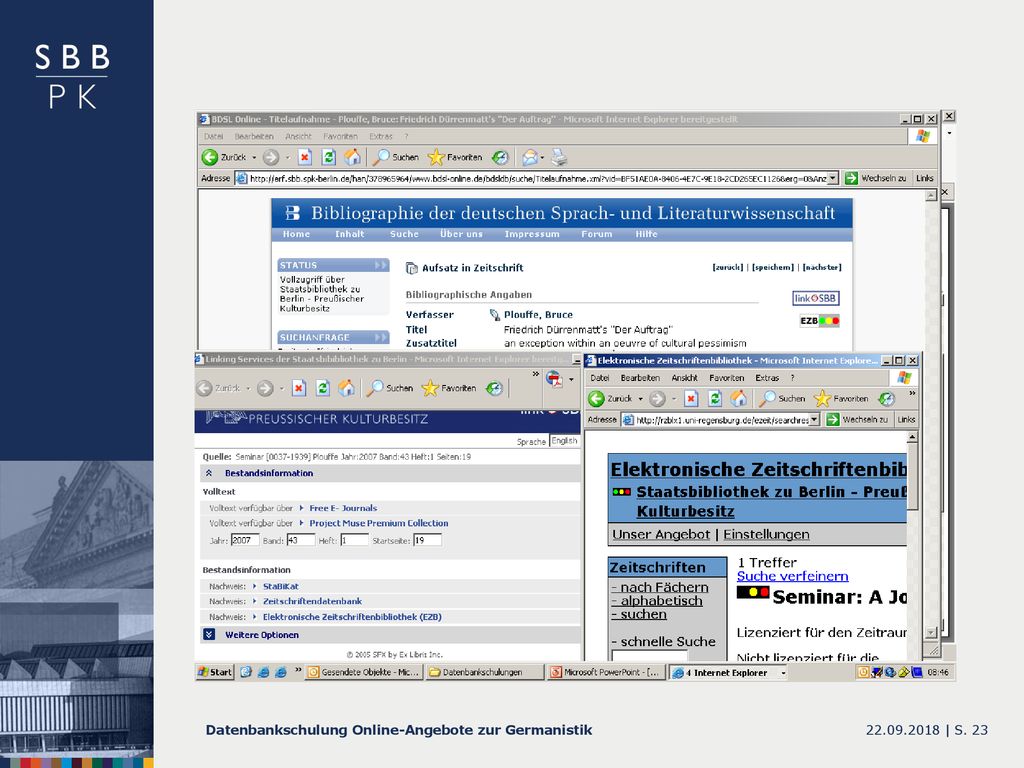Open back history dropdown in BDSL toolbar
Image resolution: width=1024 pixels, height=768 pixels.
click(254, 157)
